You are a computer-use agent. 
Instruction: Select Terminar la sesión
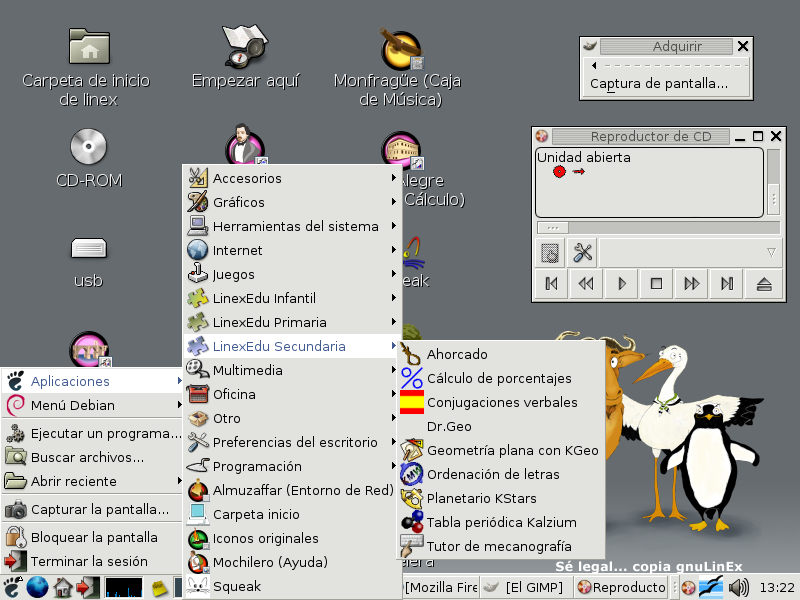tap(89, 561)
